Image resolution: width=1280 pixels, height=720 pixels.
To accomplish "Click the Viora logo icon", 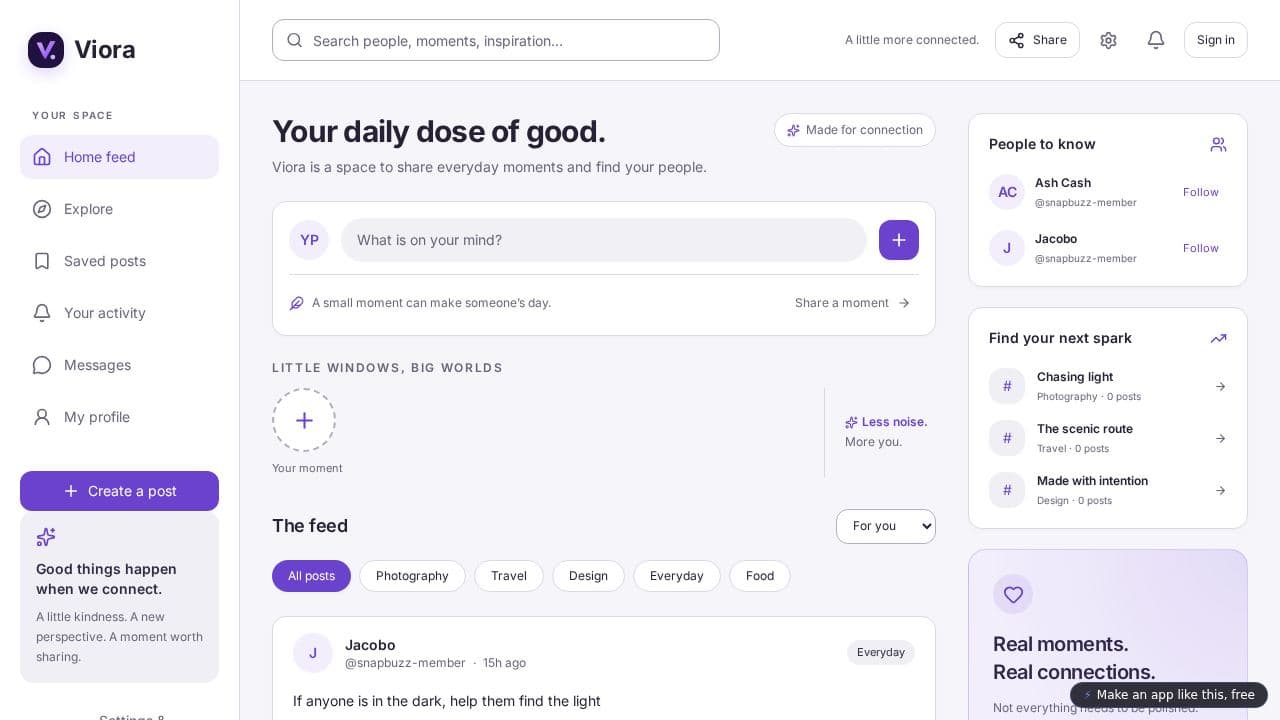I will 46,50.
